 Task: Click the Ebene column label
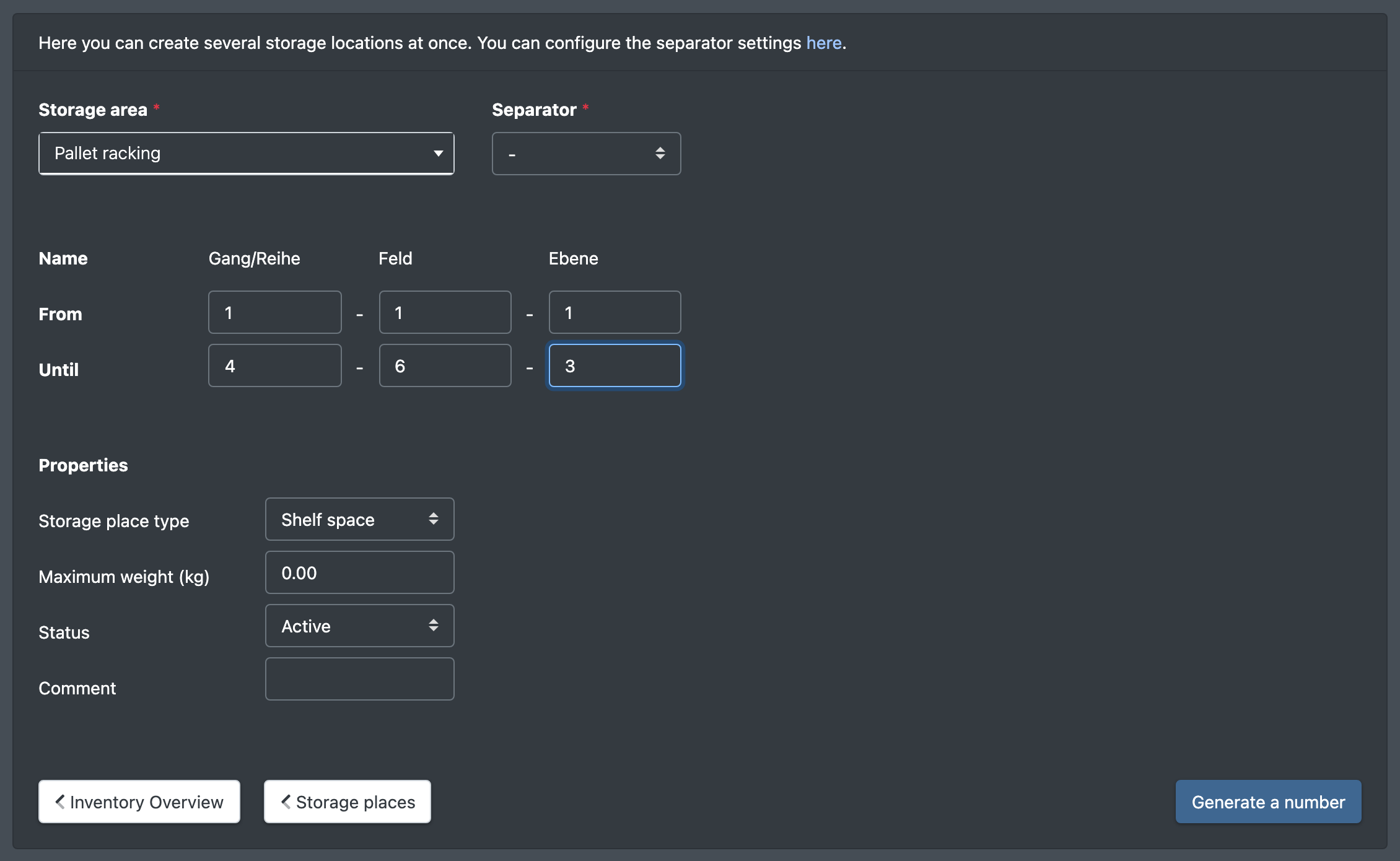click(x=573, y=258)
